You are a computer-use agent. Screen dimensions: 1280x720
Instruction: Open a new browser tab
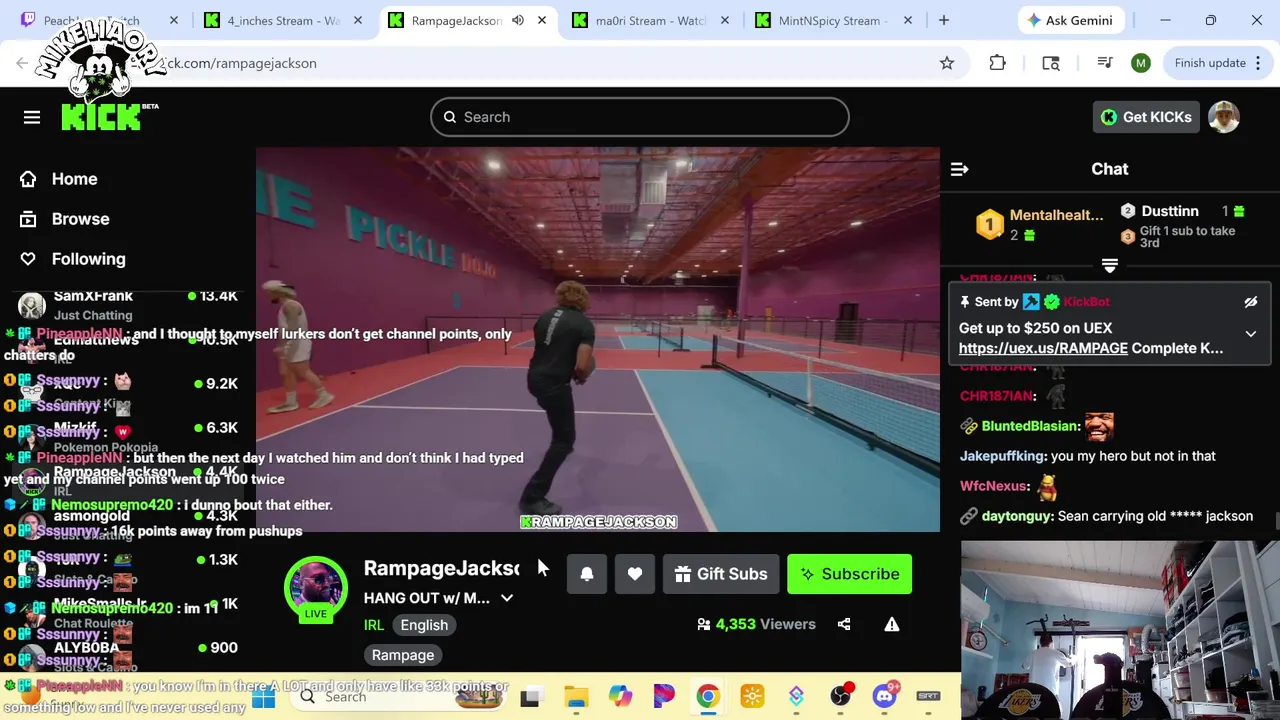click(x=943, y=20)
